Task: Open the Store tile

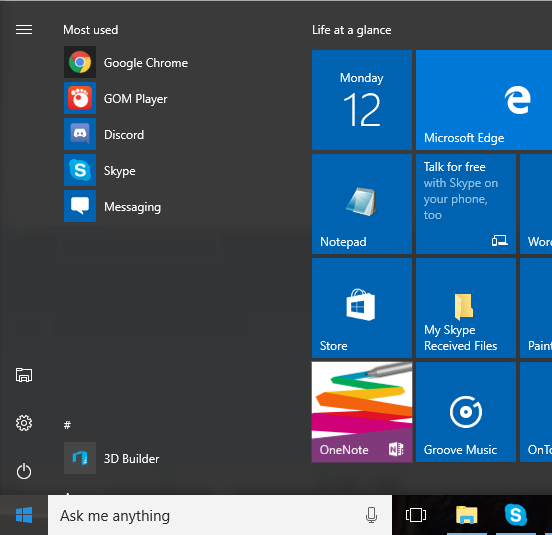Action: tap(362, 308)
